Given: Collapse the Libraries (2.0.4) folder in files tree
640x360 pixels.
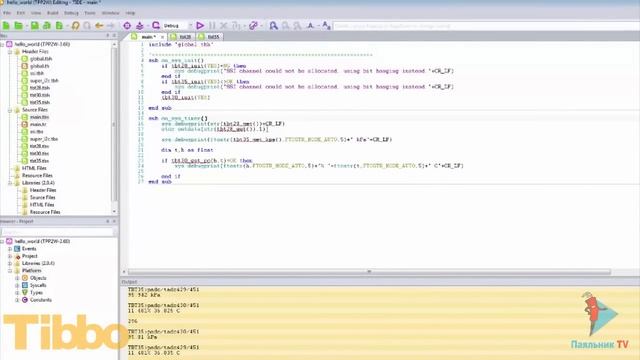Looking at the screenshot, I should point(10,183).
